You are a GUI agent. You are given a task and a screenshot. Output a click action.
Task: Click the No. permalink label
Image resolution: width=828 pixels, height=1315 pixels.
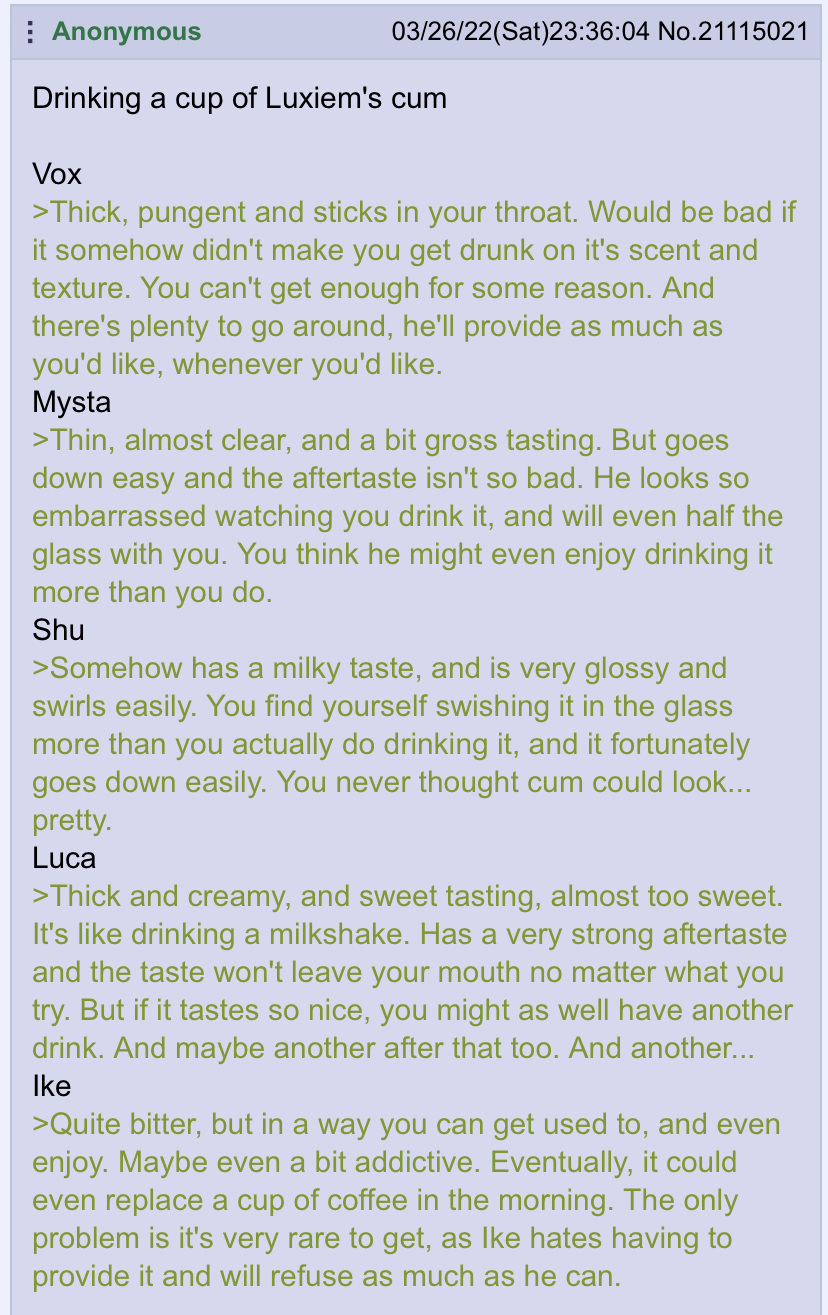[x=679, y=31]
